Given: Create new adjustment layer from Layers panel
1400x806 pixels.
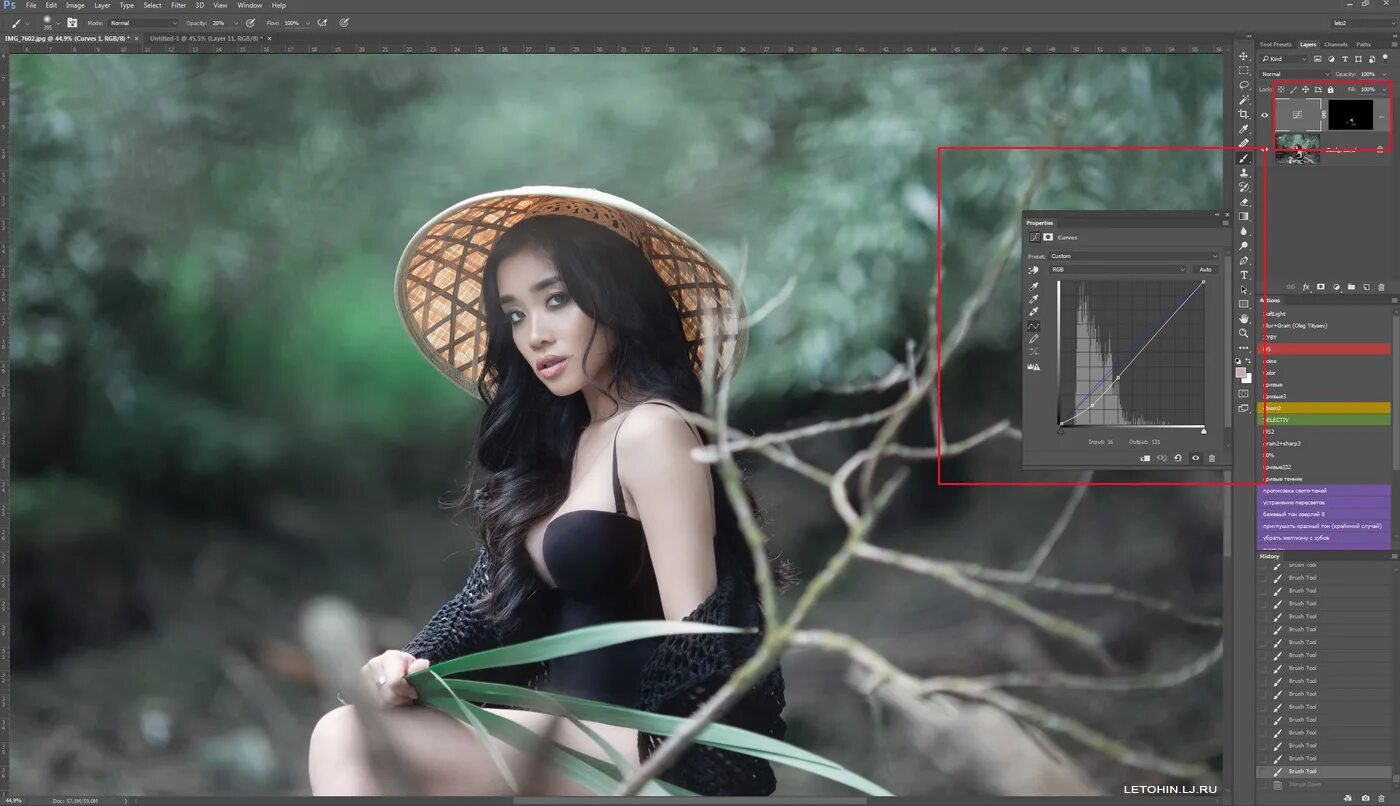Looking at the screenshot, I should pos(1336,287).
